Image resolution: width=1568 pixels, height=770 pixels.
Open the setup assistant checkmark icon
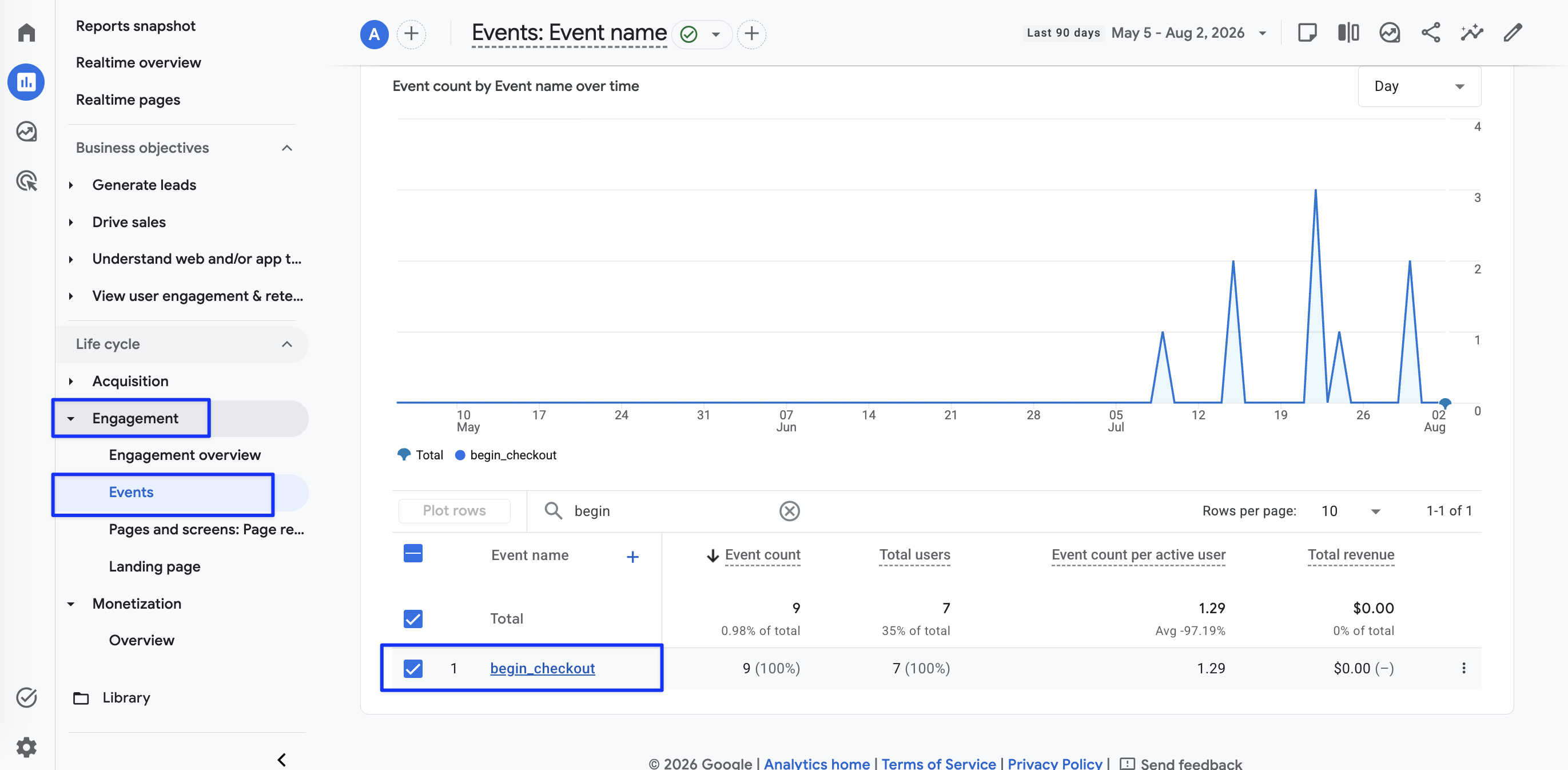tap(26, 697)
